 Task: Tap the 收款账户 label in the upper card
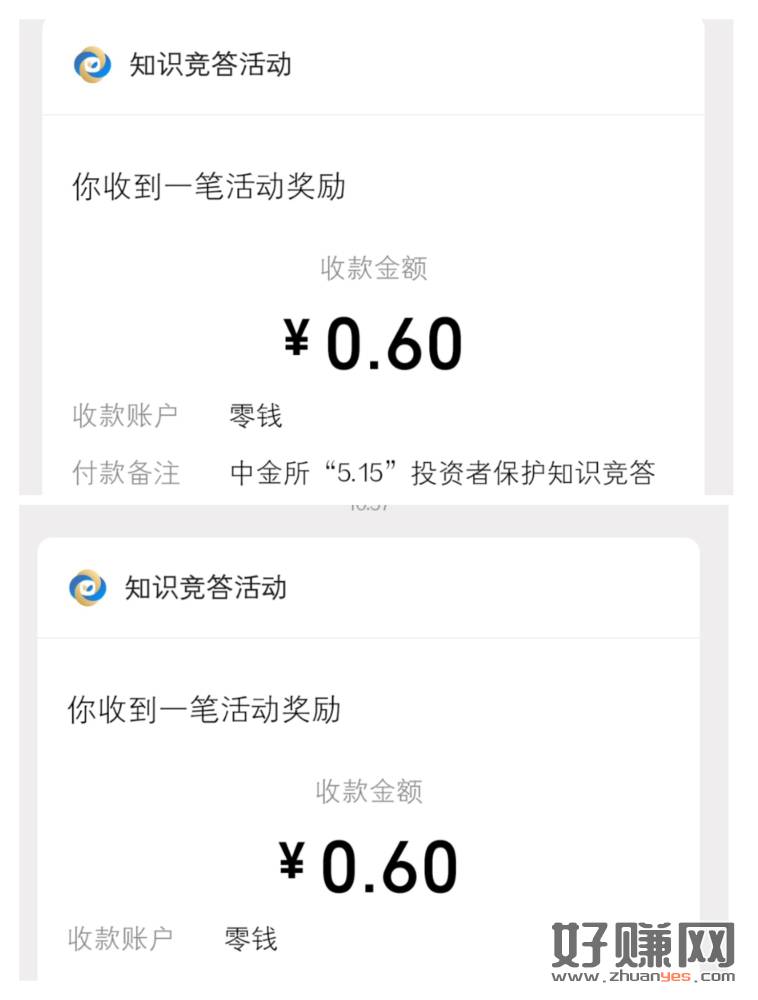[x=125, y=416]
